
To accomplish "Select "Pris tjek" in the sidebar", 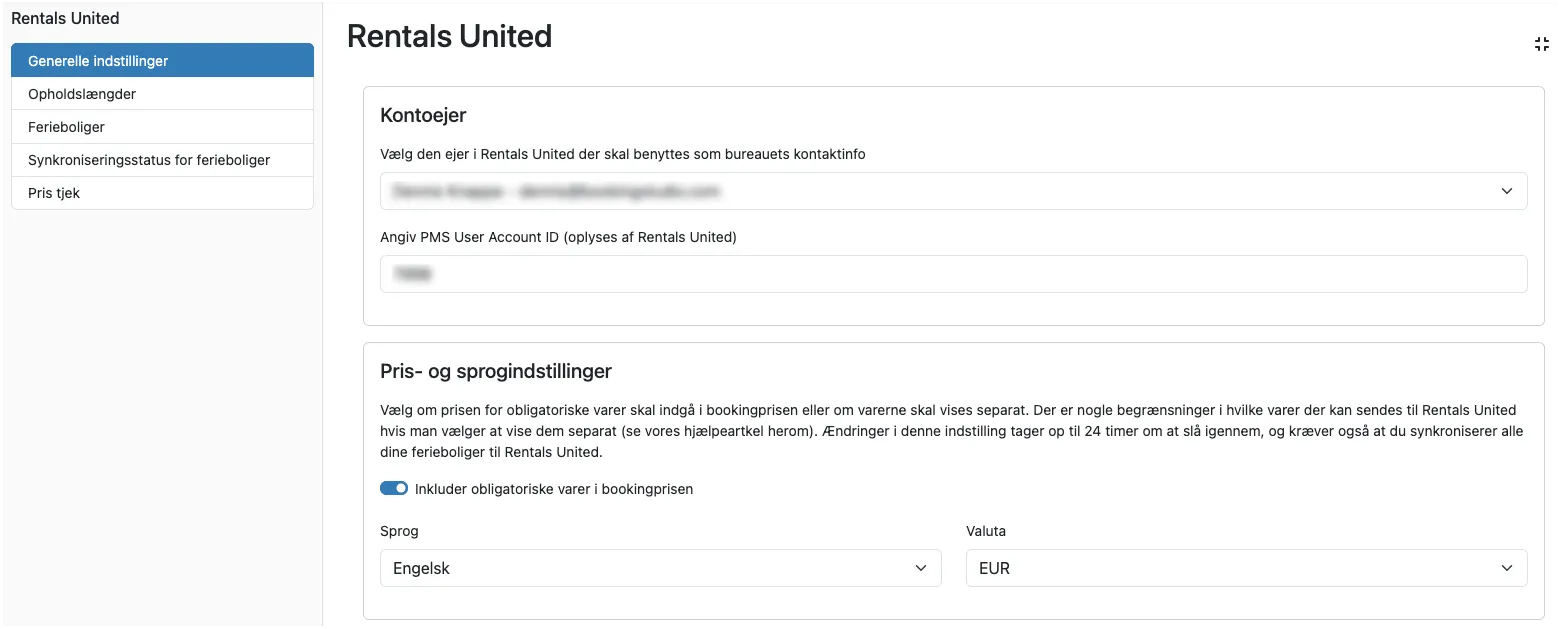I will [53, 192].
